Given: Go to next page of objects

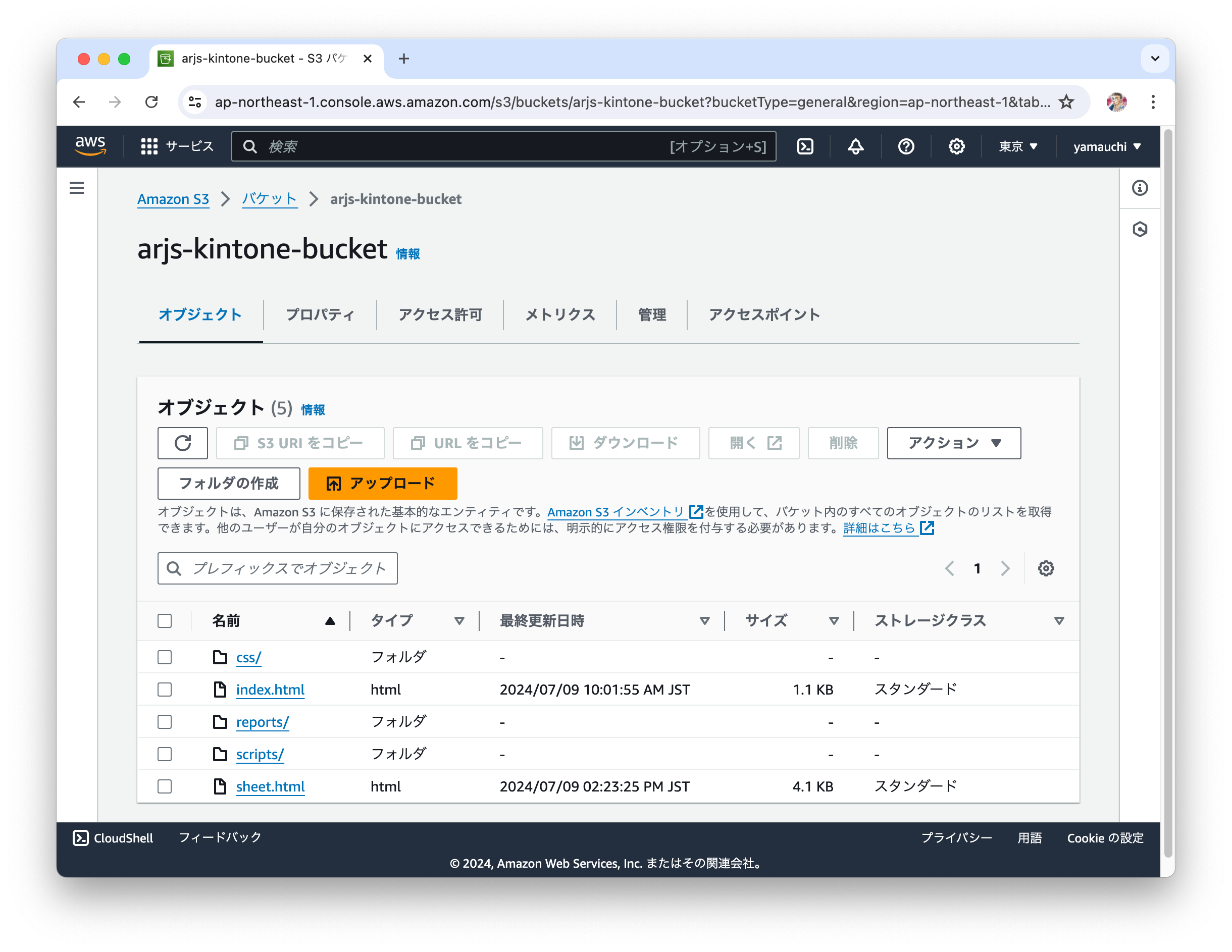Looking at the screenshot, I should [1005, 568].
